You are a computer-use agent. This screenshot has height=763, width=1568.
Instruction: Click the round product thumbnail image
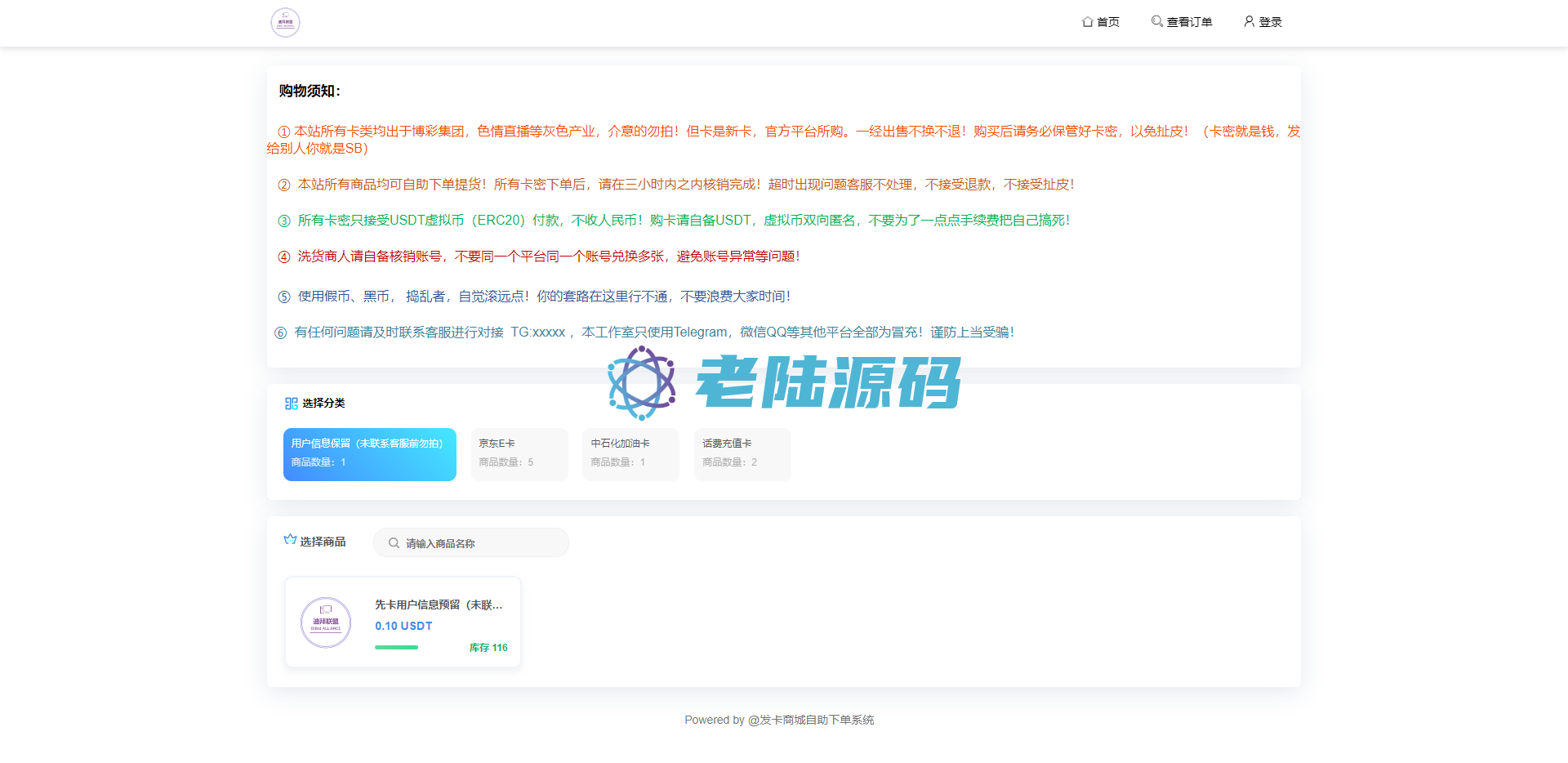pos(326,622)
